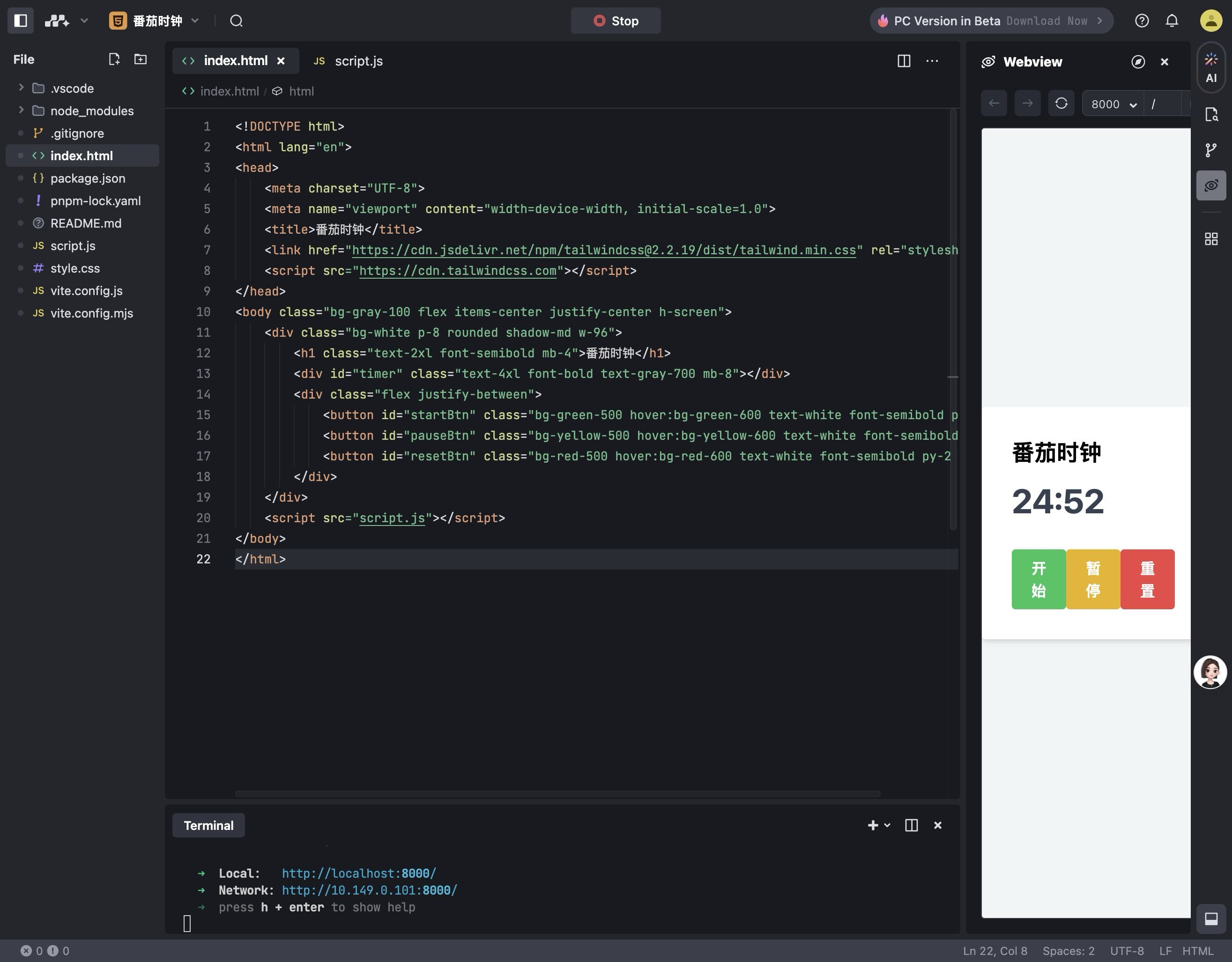The image size is (1232, 962).
Task: Toggle the Webview eye icon in right sidebar
Action: [1210, 185]
